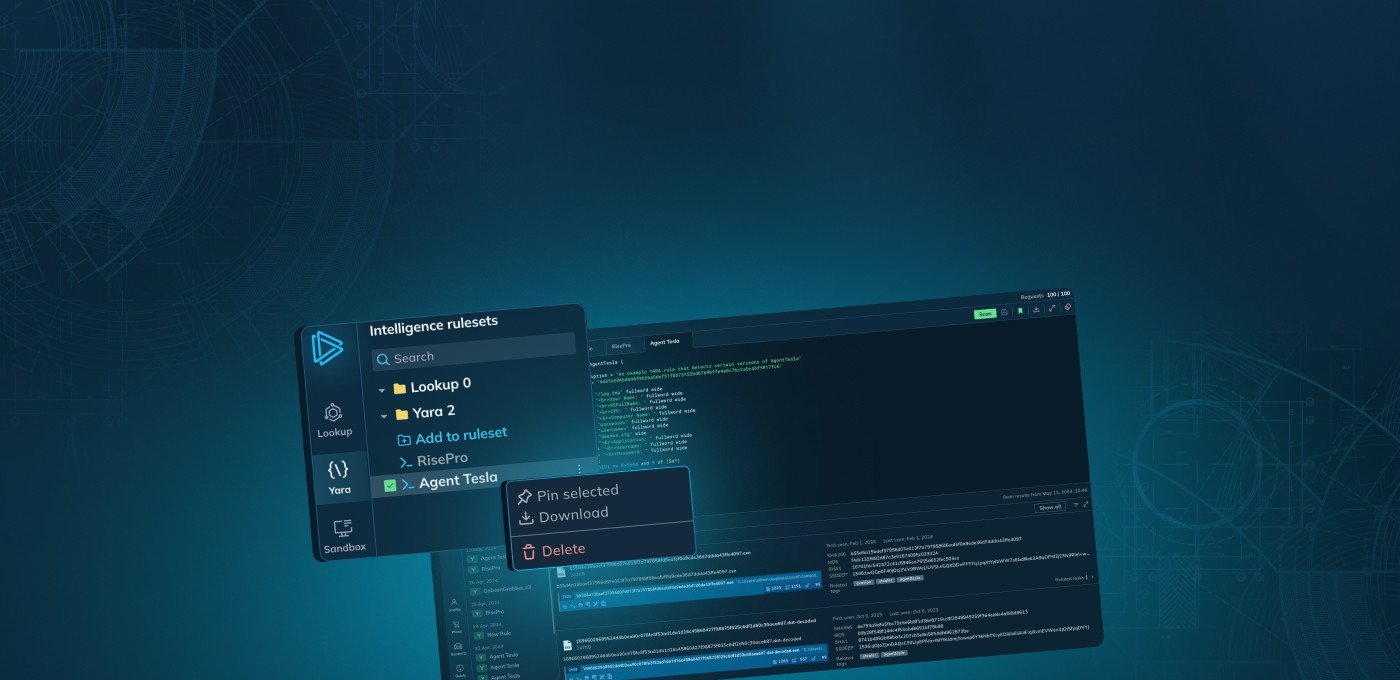Collapse the Yara 2 folder
The width and height of the screenshot is (1400, 680).
pyautogui.click(x=384, y=415)
